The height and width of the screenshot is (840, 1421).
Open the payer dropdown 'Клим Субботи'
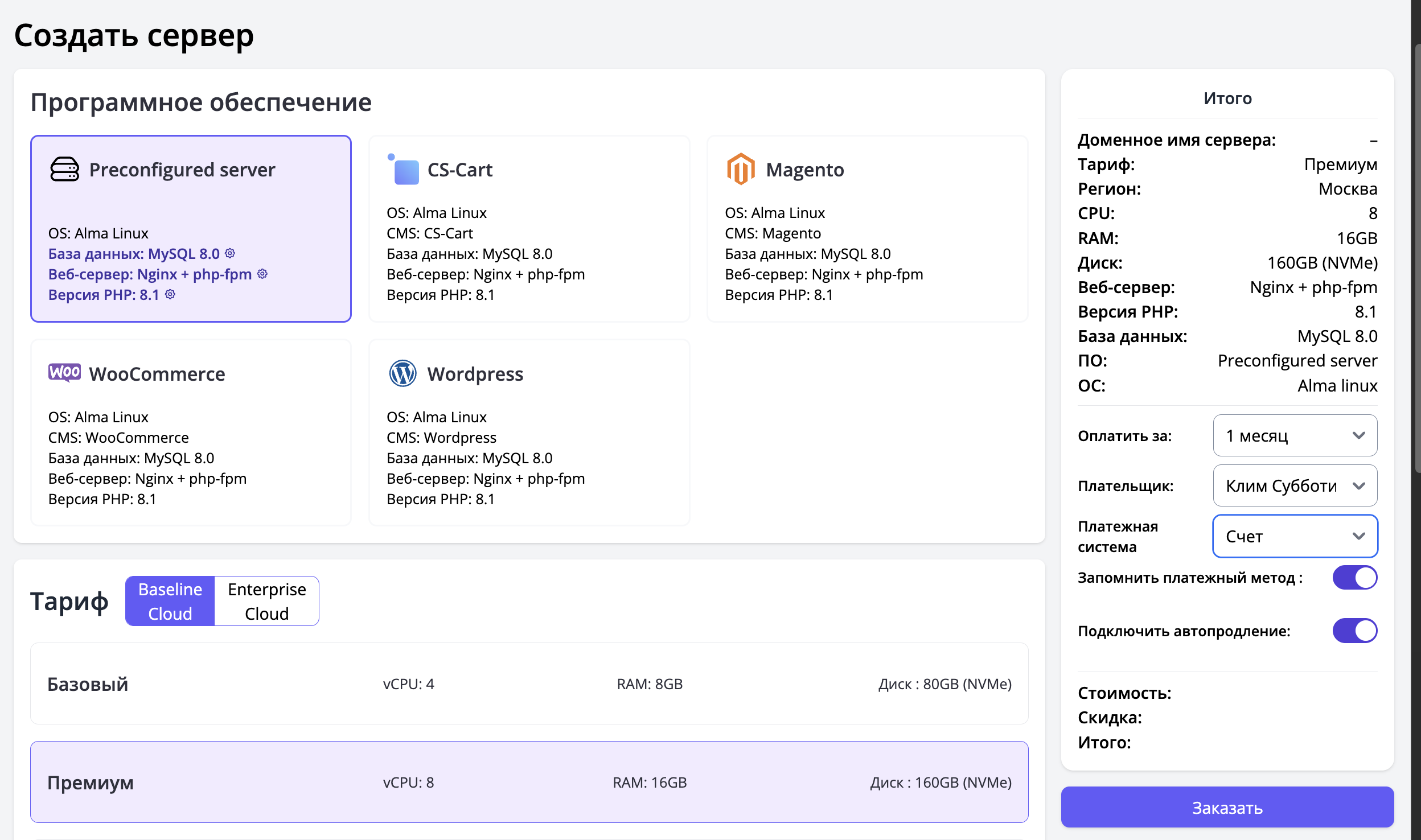1295,486
